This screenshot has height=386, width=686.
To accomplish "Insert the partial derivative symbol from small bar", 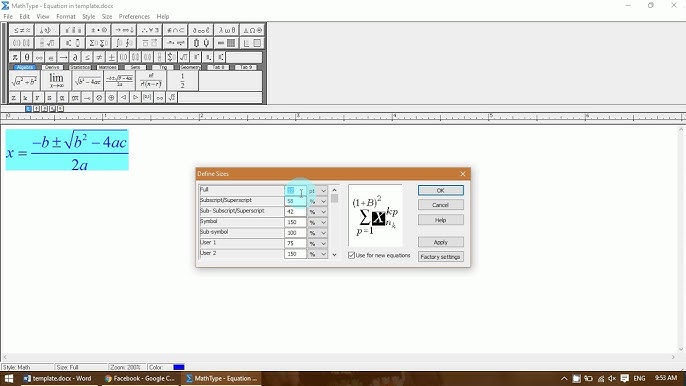I will point(75,57).
